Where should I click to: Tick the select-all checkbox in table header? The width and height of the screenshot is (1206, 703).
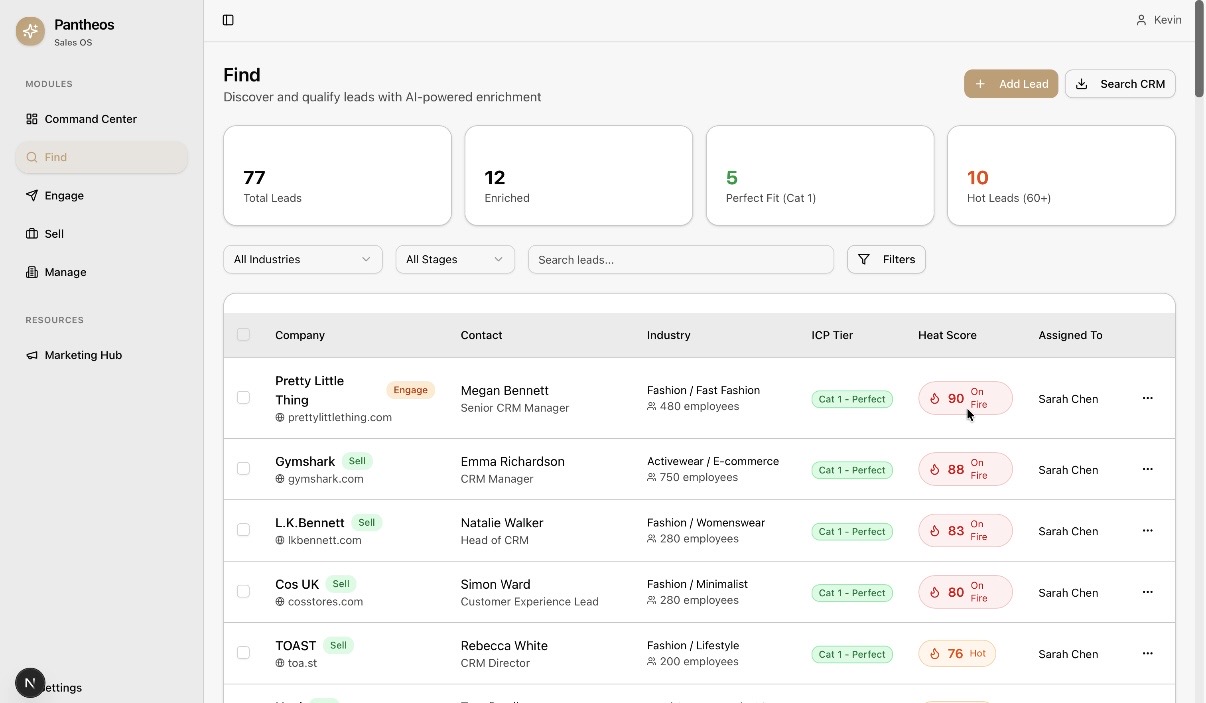pos(243,335)
